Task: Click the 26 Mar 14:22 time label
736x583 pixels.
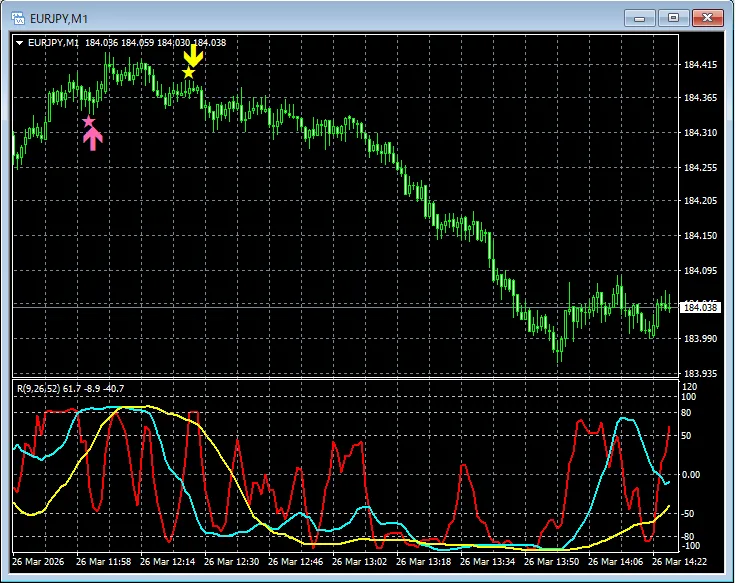Action: coord(679,561)
